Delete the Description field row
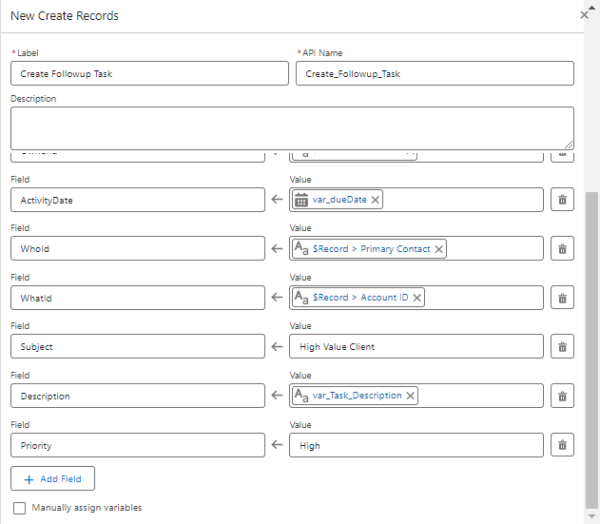 562,396
